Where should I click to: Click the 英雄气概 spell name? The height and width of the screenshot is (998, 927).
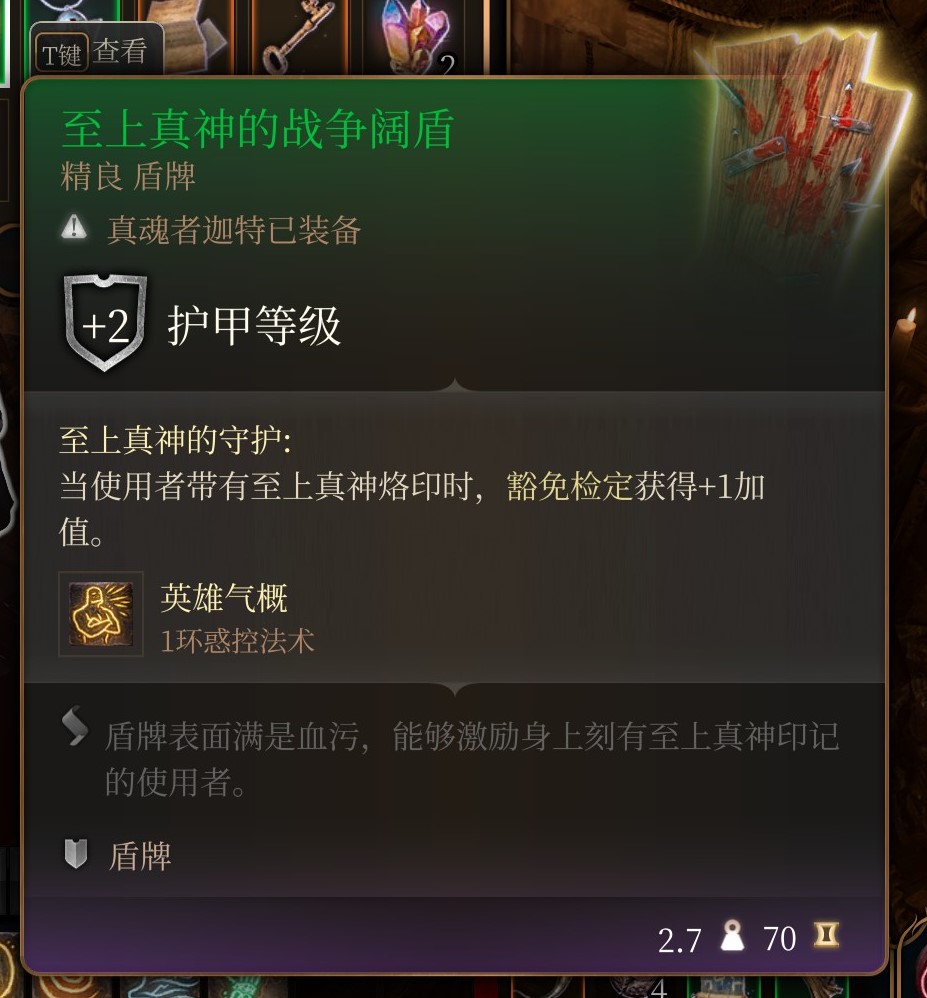pos(224,598)
